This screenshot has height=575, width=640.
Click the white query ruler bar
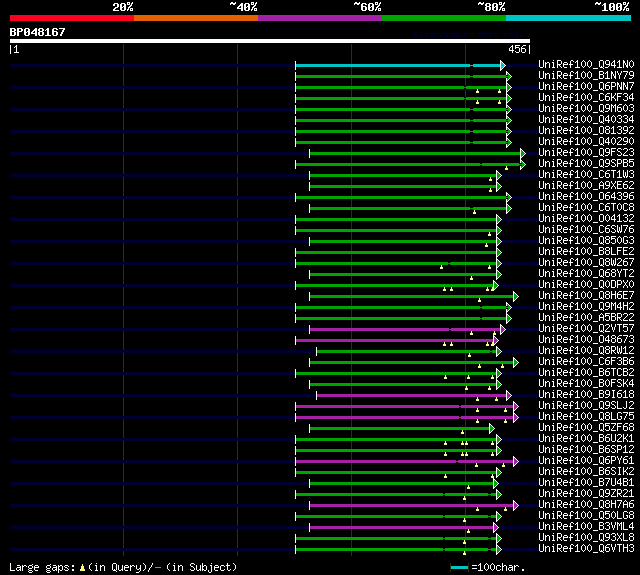[270, 42]
